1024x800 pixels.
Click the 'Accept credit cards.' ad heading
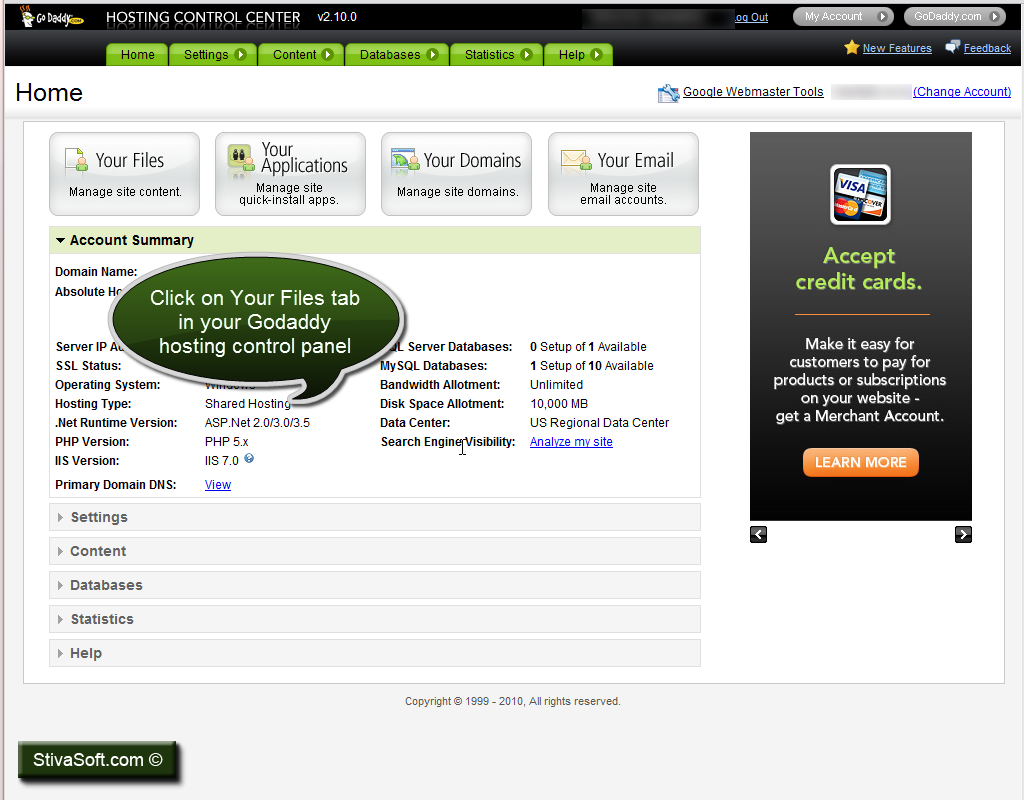[x=859, y=268]
